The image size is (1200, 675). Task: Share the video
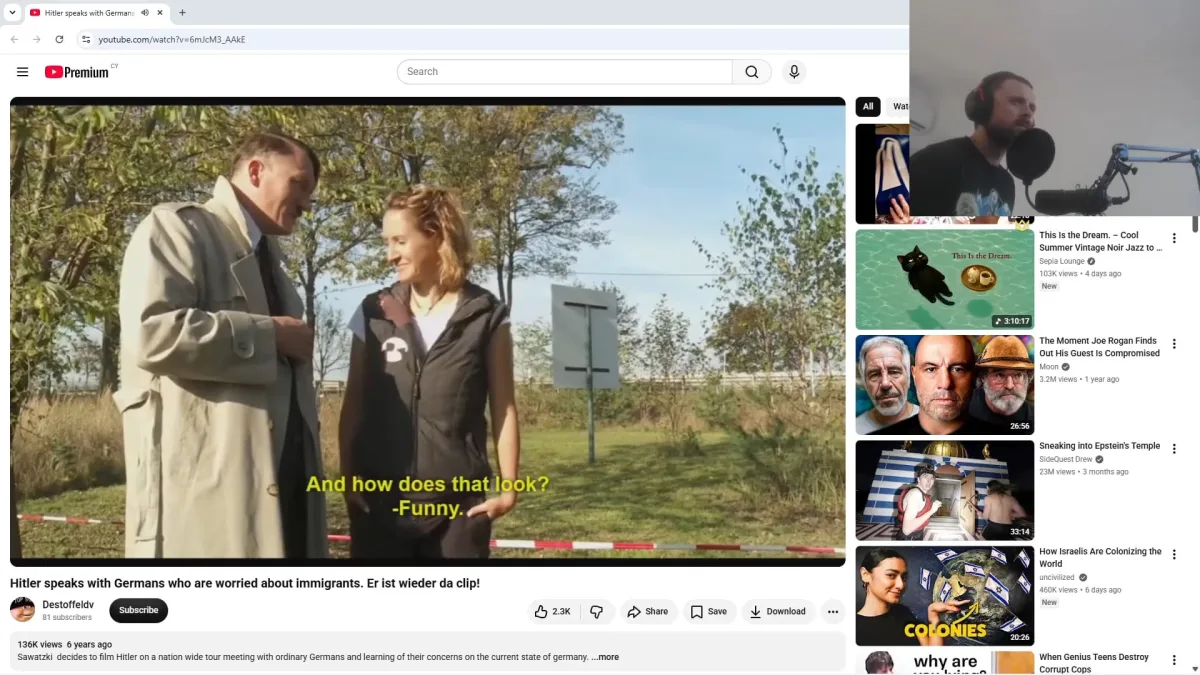(648, 612)
